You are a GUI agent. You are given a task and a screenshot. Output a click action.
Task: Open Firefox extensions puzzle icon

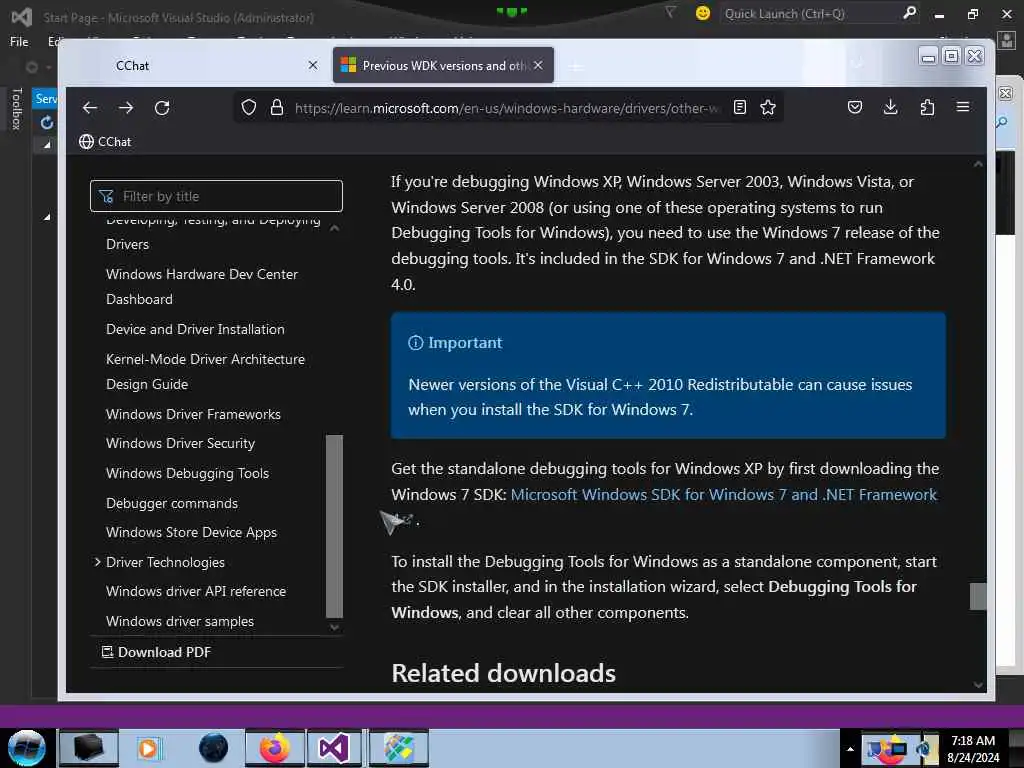click(927, 107)
